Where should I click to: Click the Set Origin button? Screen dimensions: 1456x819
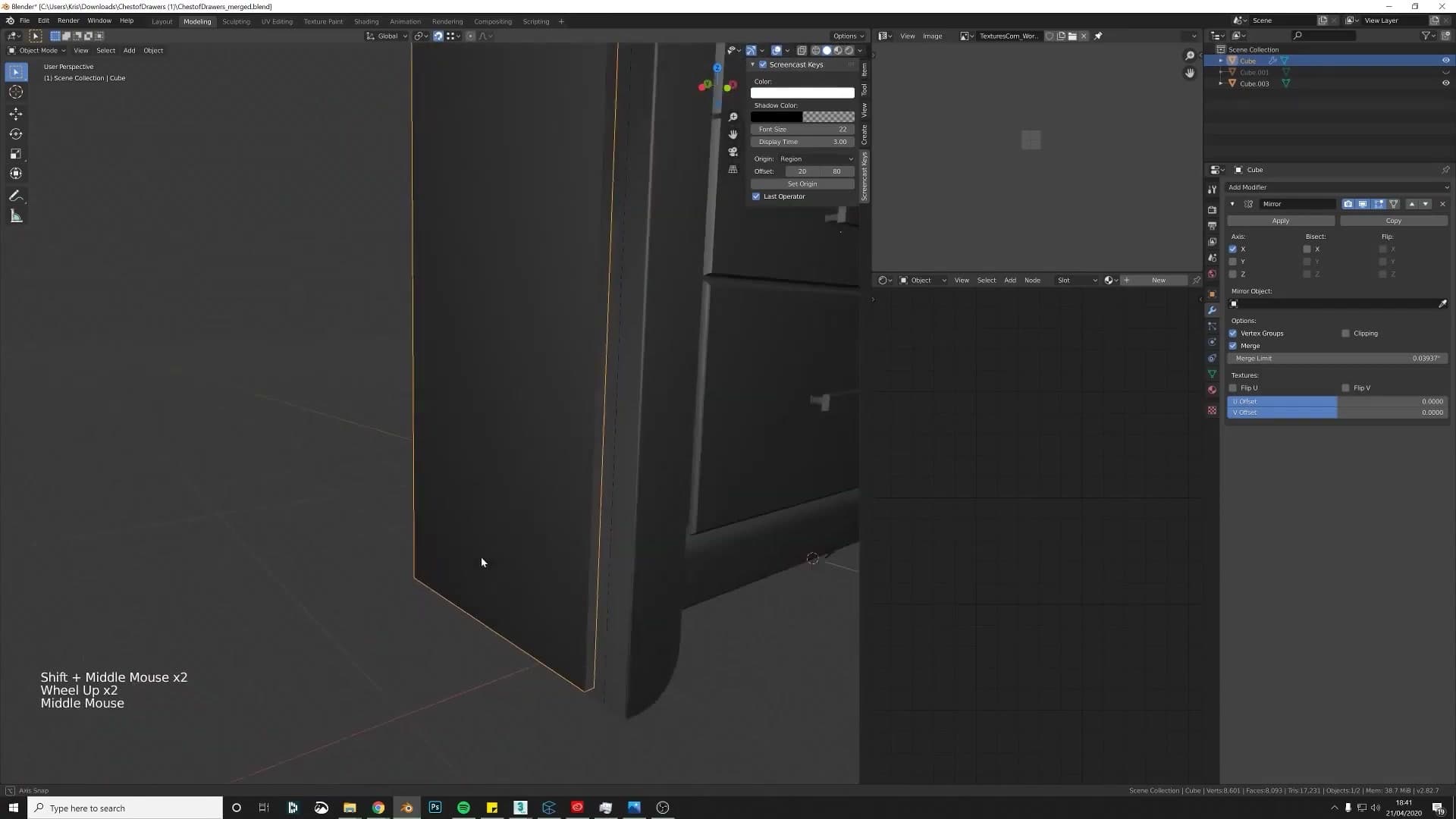[802, 184]
